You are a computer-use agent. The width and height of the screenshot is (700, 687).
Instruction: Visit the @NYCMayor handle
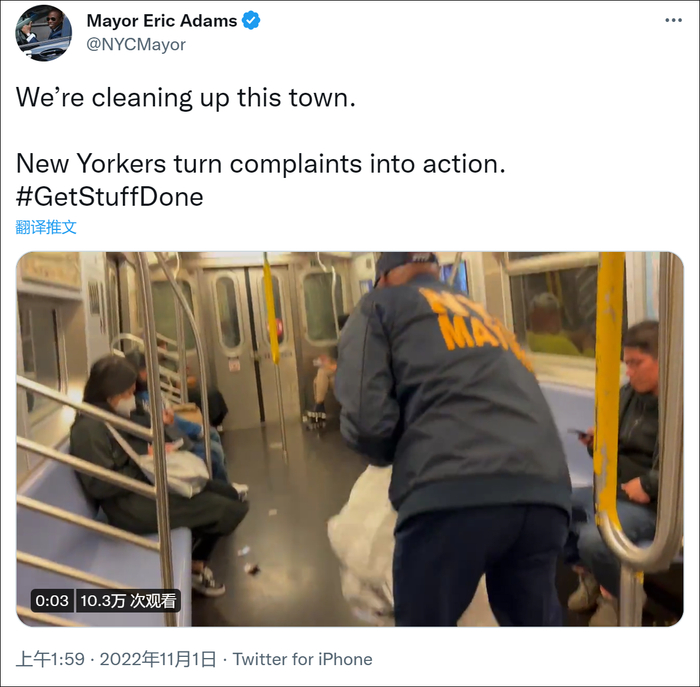pyautogui.click(x=136, y=45)
